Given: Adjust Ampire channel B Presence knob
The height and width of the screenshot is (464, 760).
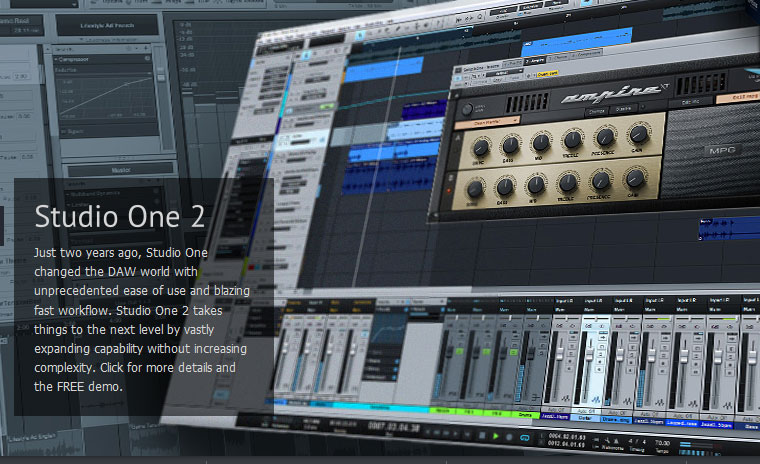Looking at the screenshot, I should coord(600,180).
